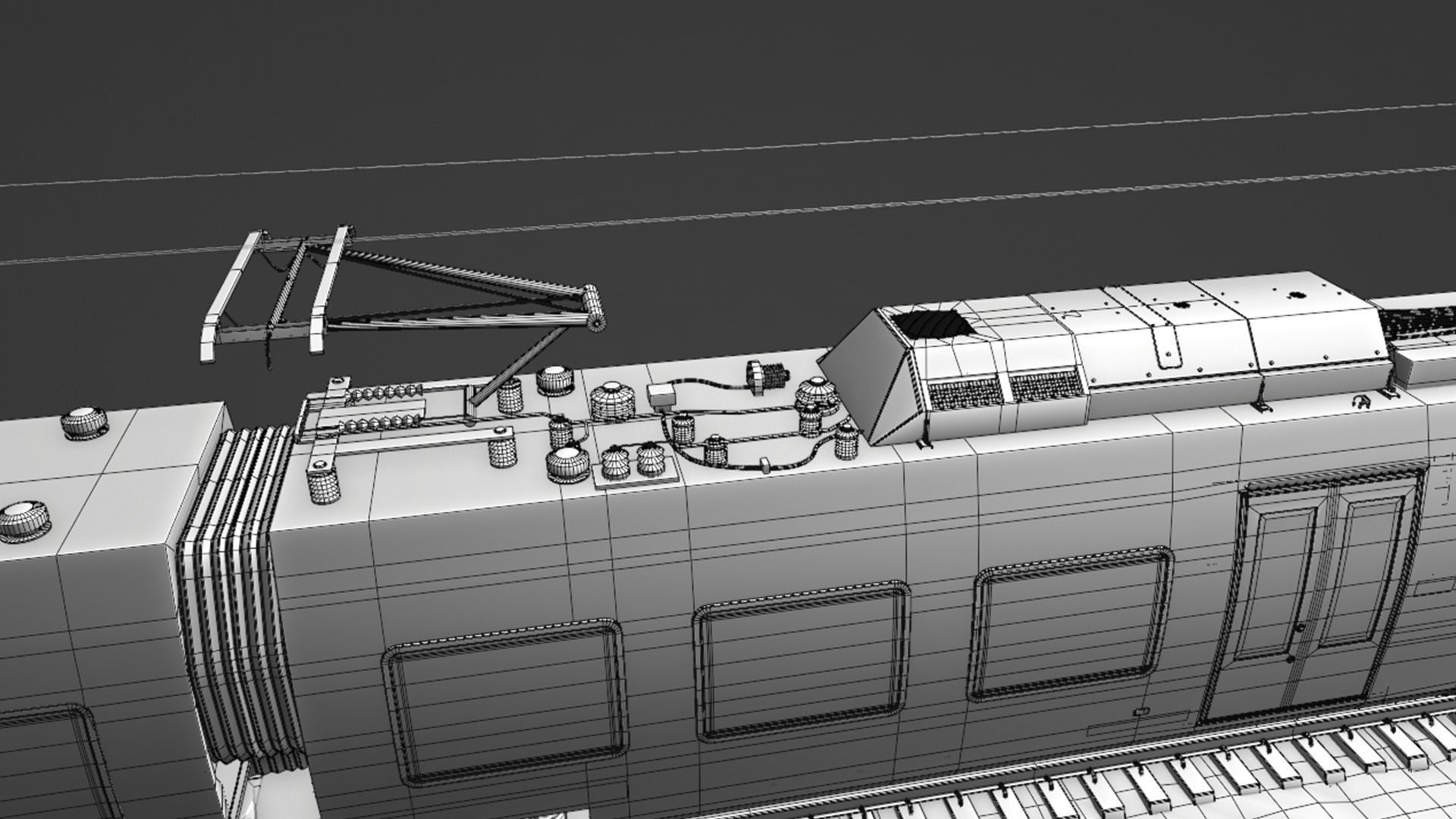
Task: Select the round roof vent on the left car
Action: coord(85,422)
